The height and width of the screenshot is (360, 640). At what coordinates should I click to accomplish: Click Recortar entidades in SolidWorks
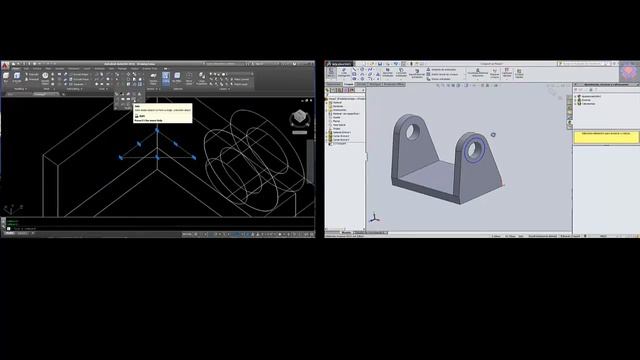(x=387, y=73)
